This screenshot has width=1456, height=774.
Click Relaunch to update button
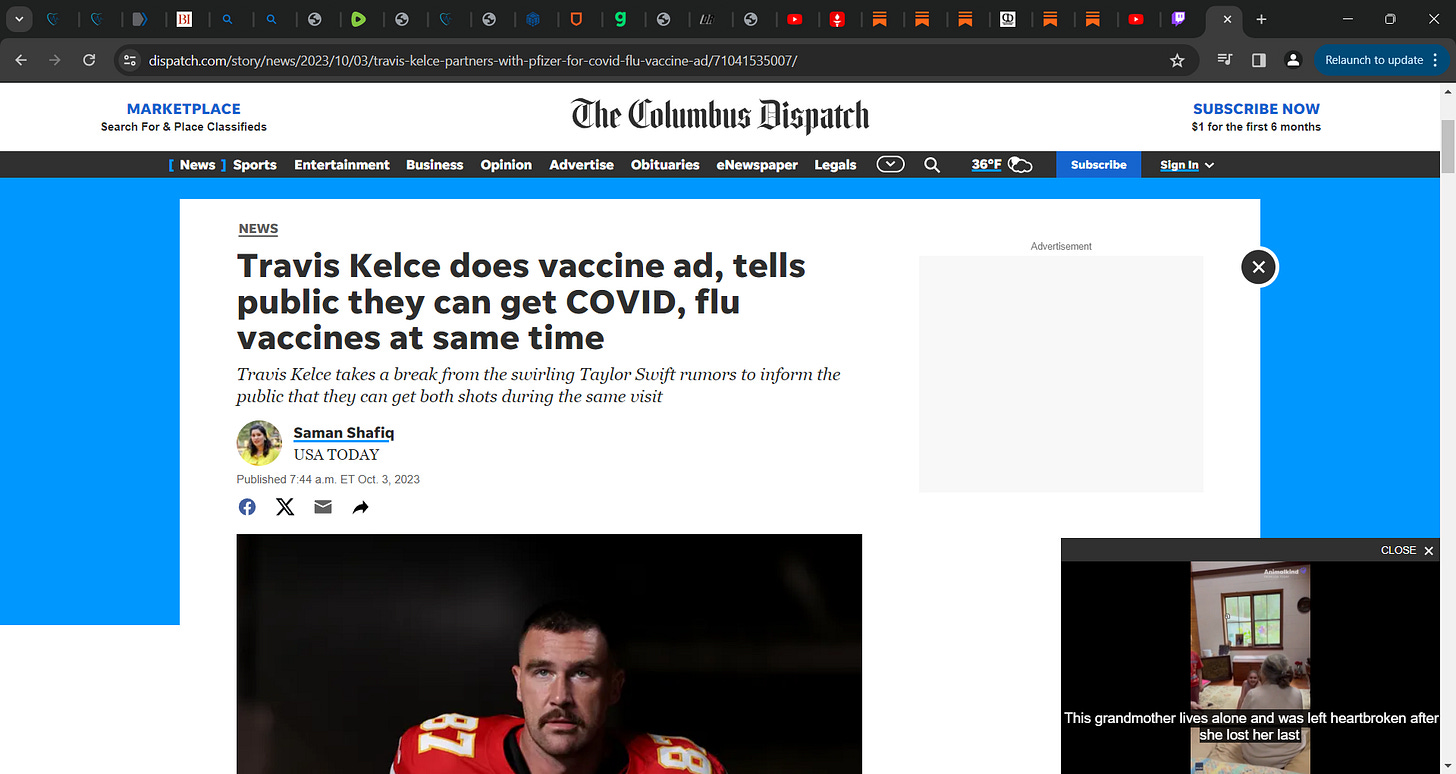(1373, 60)
